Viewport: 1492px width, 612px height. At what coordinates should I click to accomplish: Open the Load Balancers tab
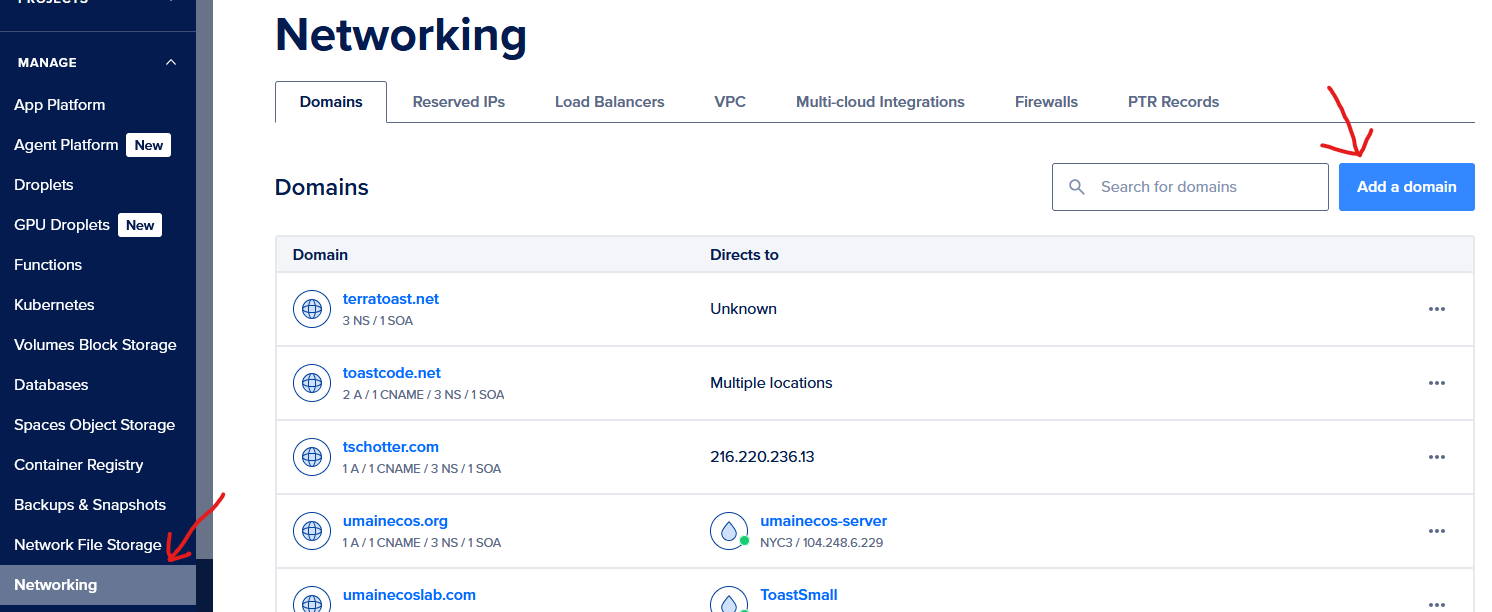[610, 102]
